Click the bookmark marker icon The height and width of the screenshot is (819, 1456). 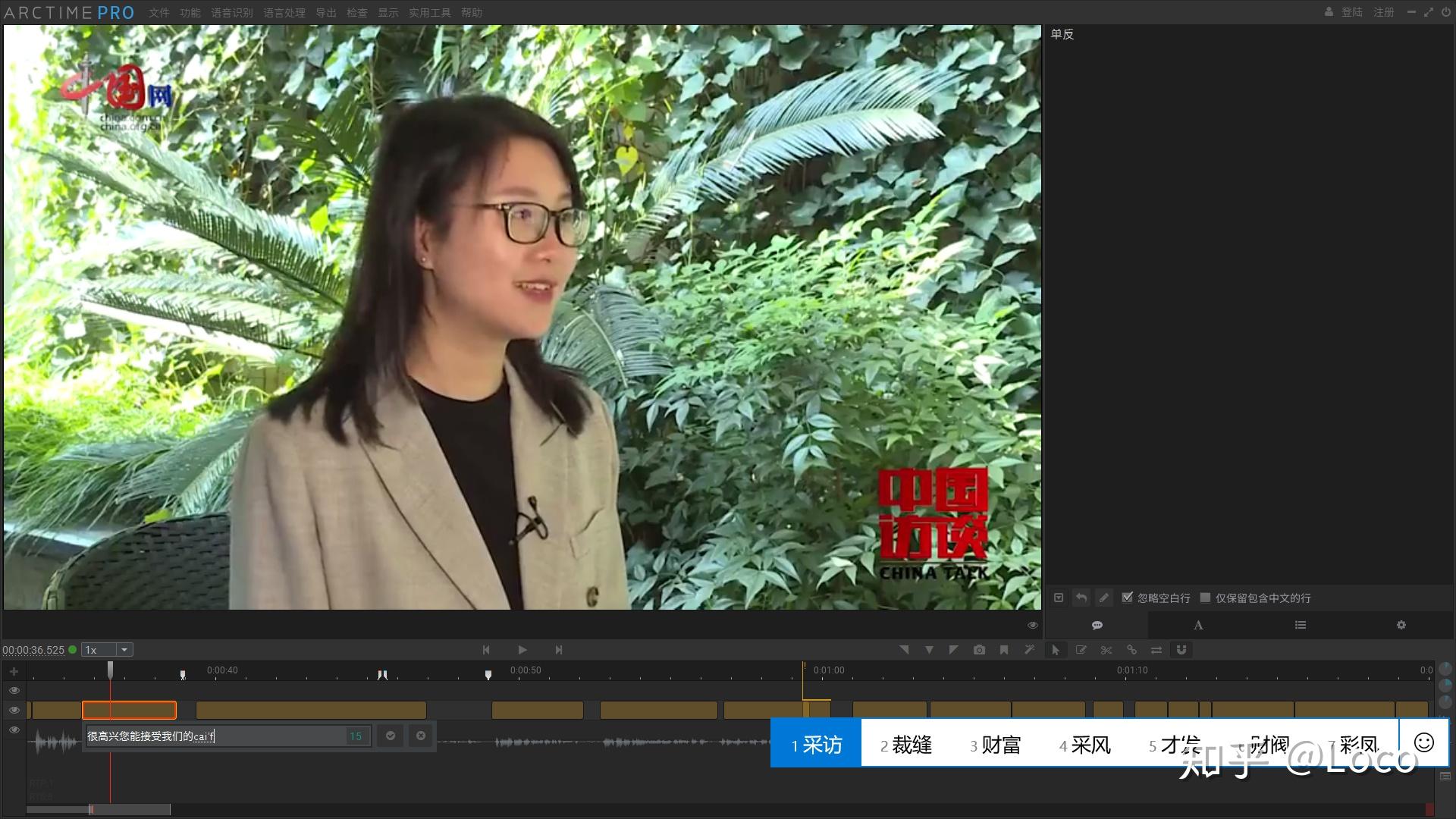[1004, 650]
